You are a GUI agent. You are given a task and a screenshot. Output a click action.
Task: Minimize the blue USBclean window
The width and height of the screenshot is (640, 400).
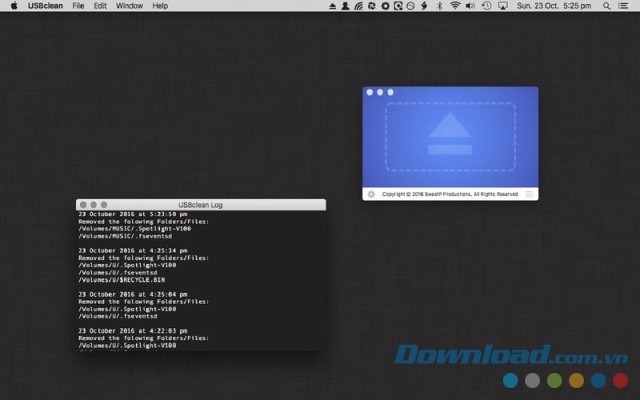click(x=380, y=92)
